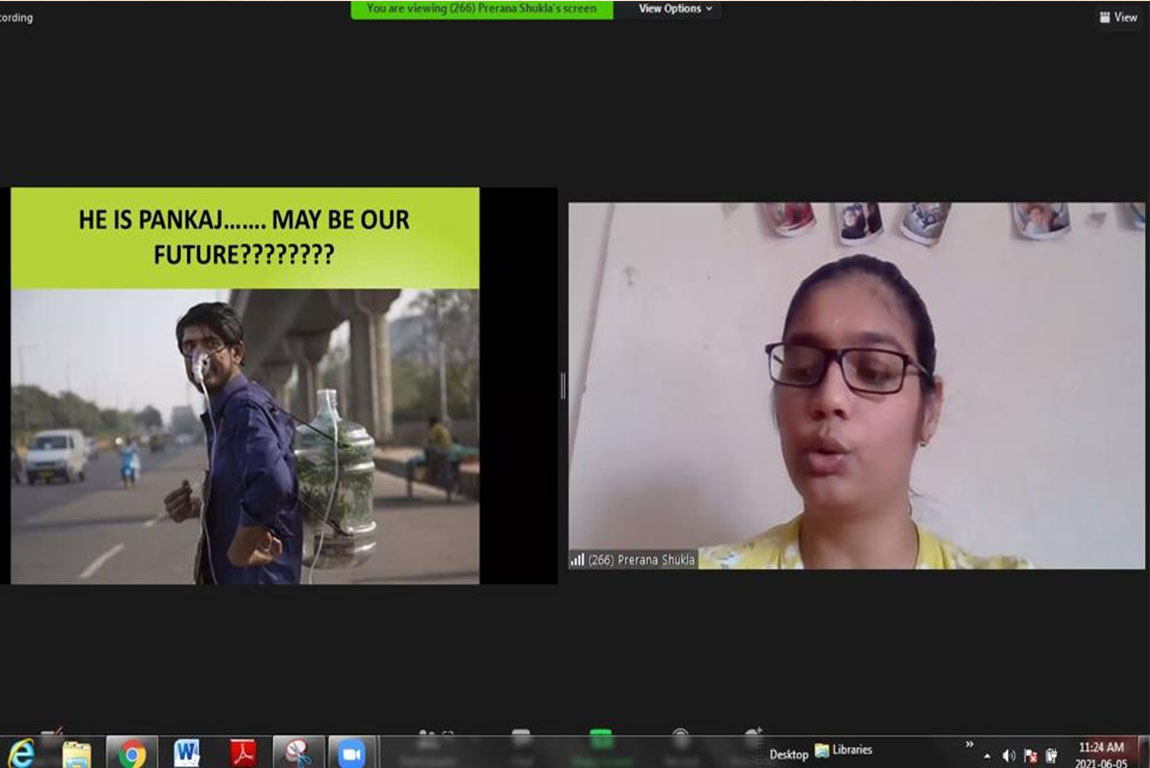Launch Google Chrome from the taskbar

pos(132,753)
